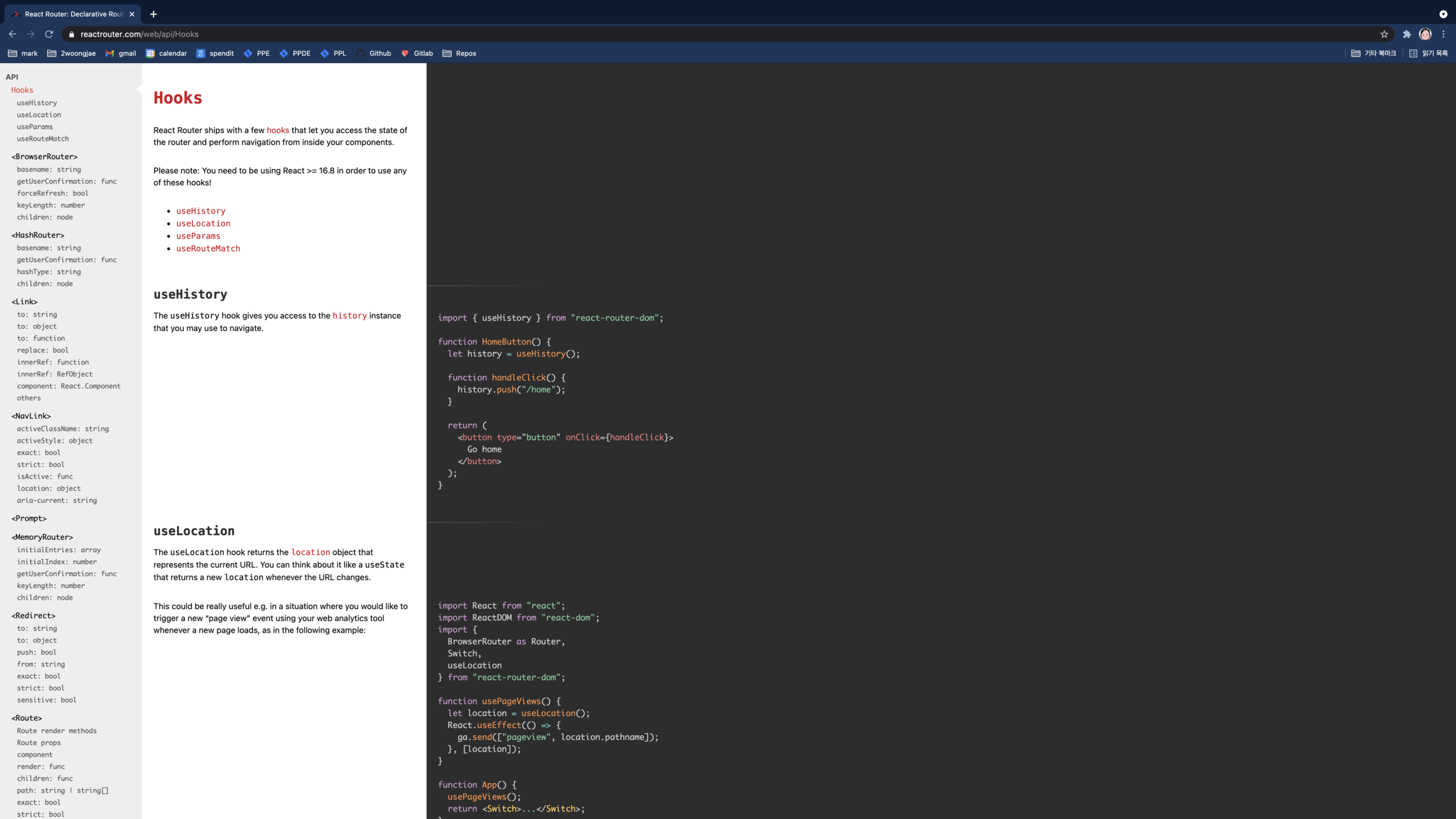Select BrowserRouter in the sidebar

44,157
